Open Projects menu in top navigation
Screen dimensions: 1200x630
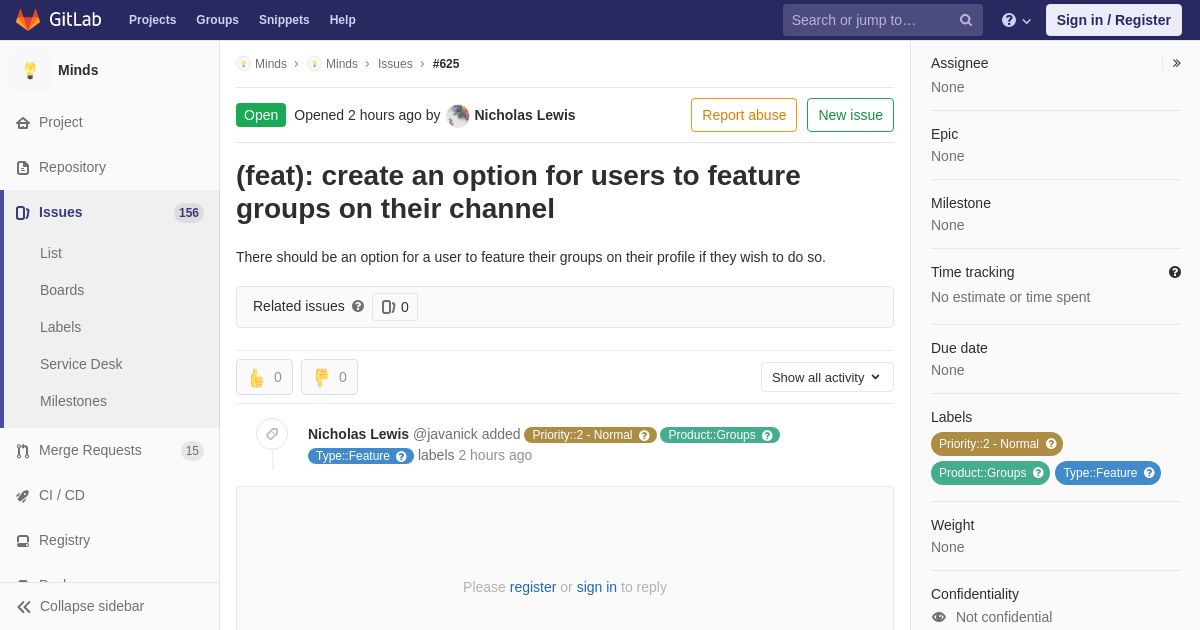(x=152, y=20)
